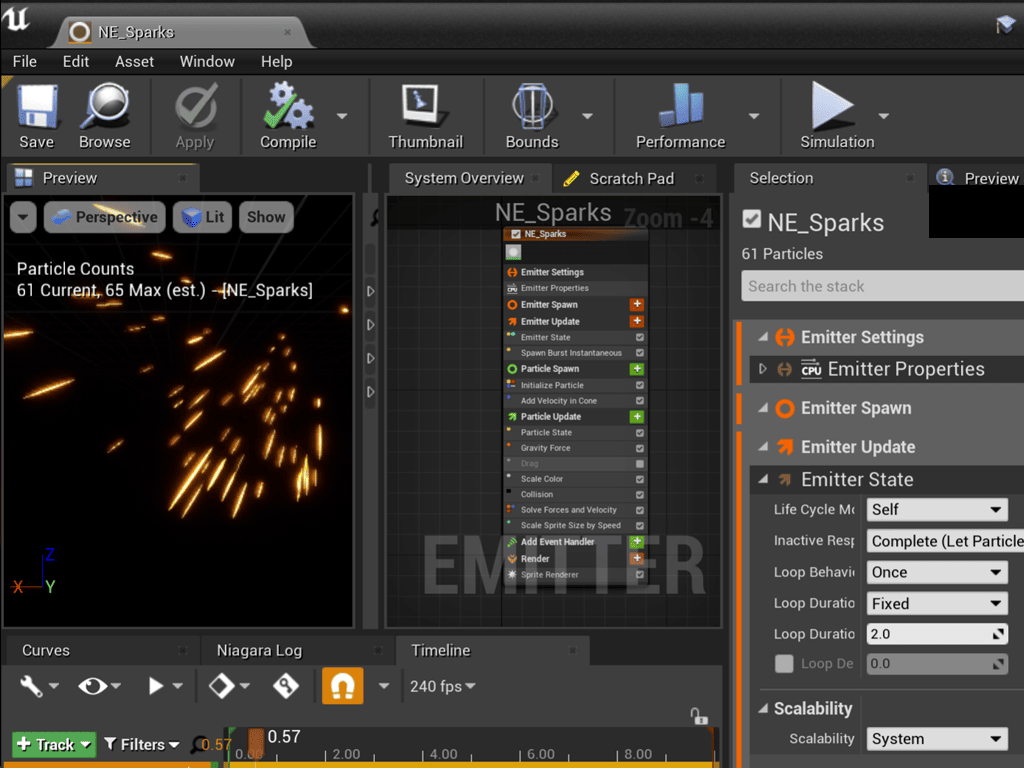The width and height of the screenshot is (1024, 768).
Task: Toggle the NE_Sparks emitter checkbox in Selection panel
Action: pyautogui.click(x=752, y=219)
